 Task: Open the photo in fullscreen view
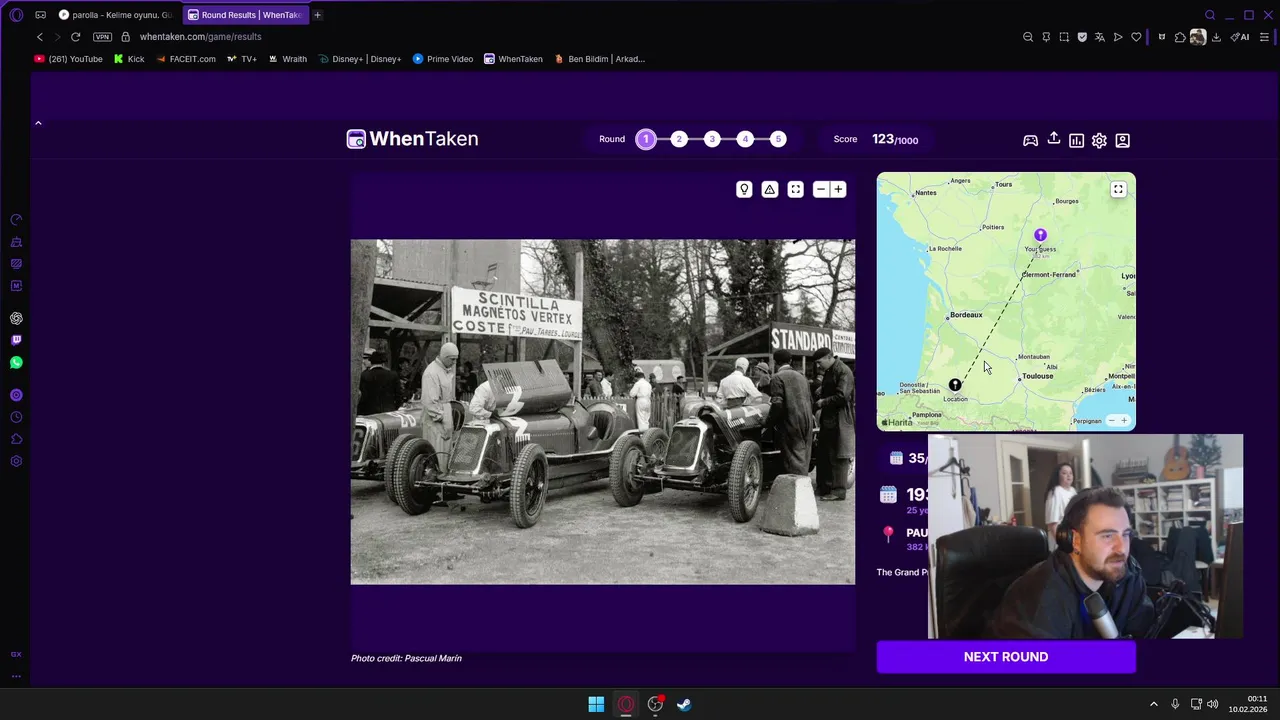(x=796, y=189)
